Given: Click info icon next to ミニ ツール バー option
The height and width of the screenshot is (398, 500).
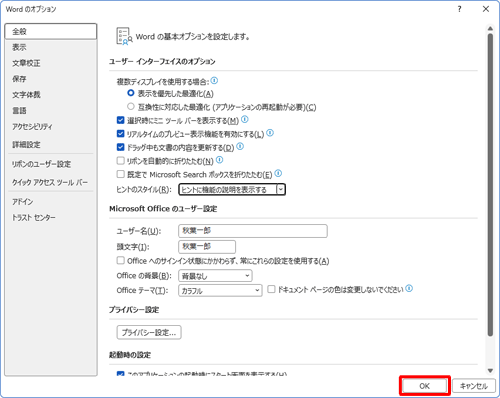Looking at the screenshot, I should point(245,119).
